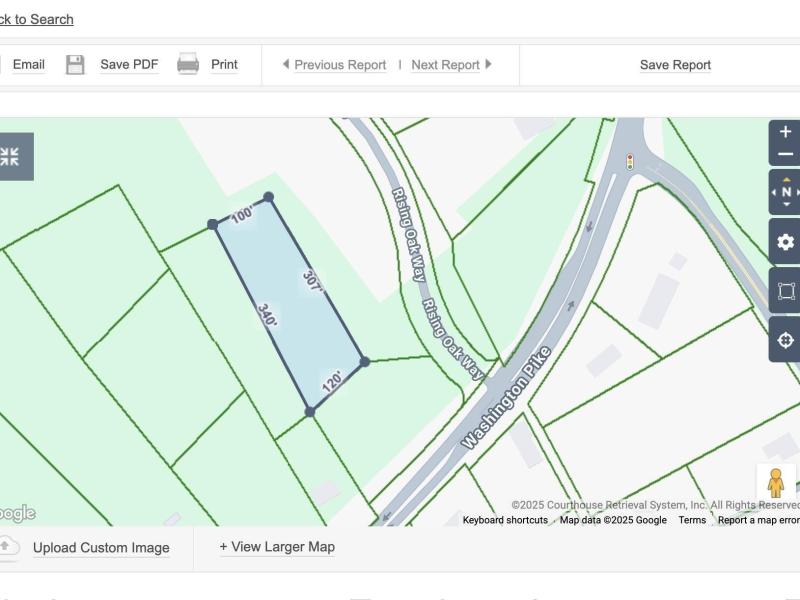Screen dimensions: 800x600
Task: Click Report a map error
Action: (758, 520)
